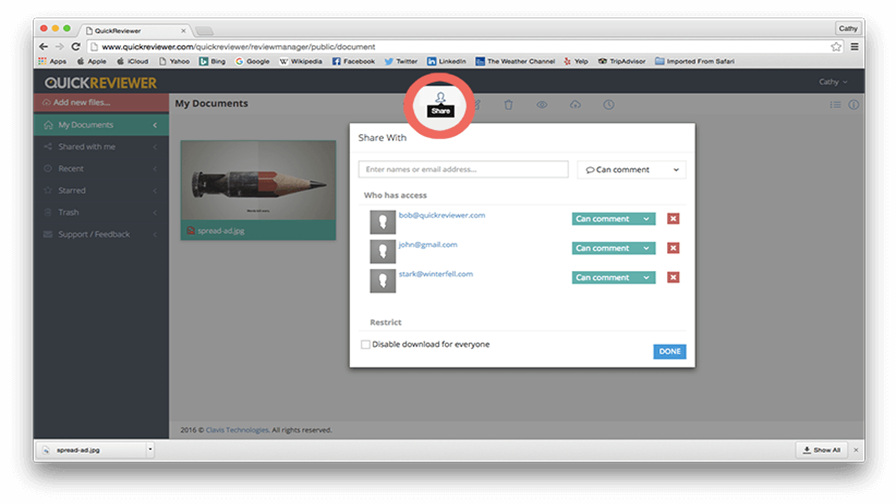Open the Twitter bookmark

(401, 61)
